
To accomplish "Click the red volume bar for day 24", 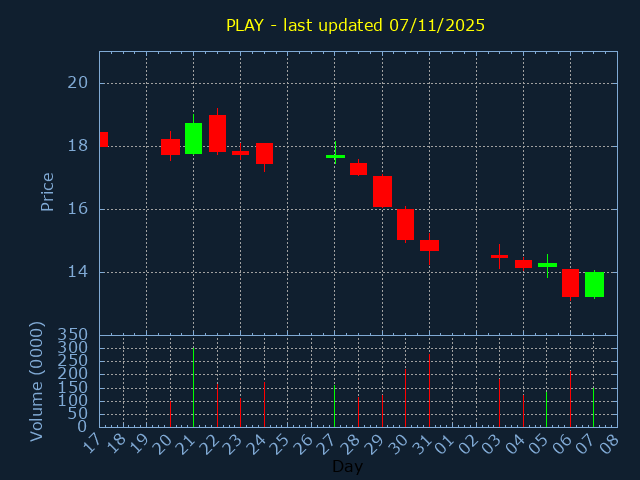I will pyautogui.click(x=264, y=404).
